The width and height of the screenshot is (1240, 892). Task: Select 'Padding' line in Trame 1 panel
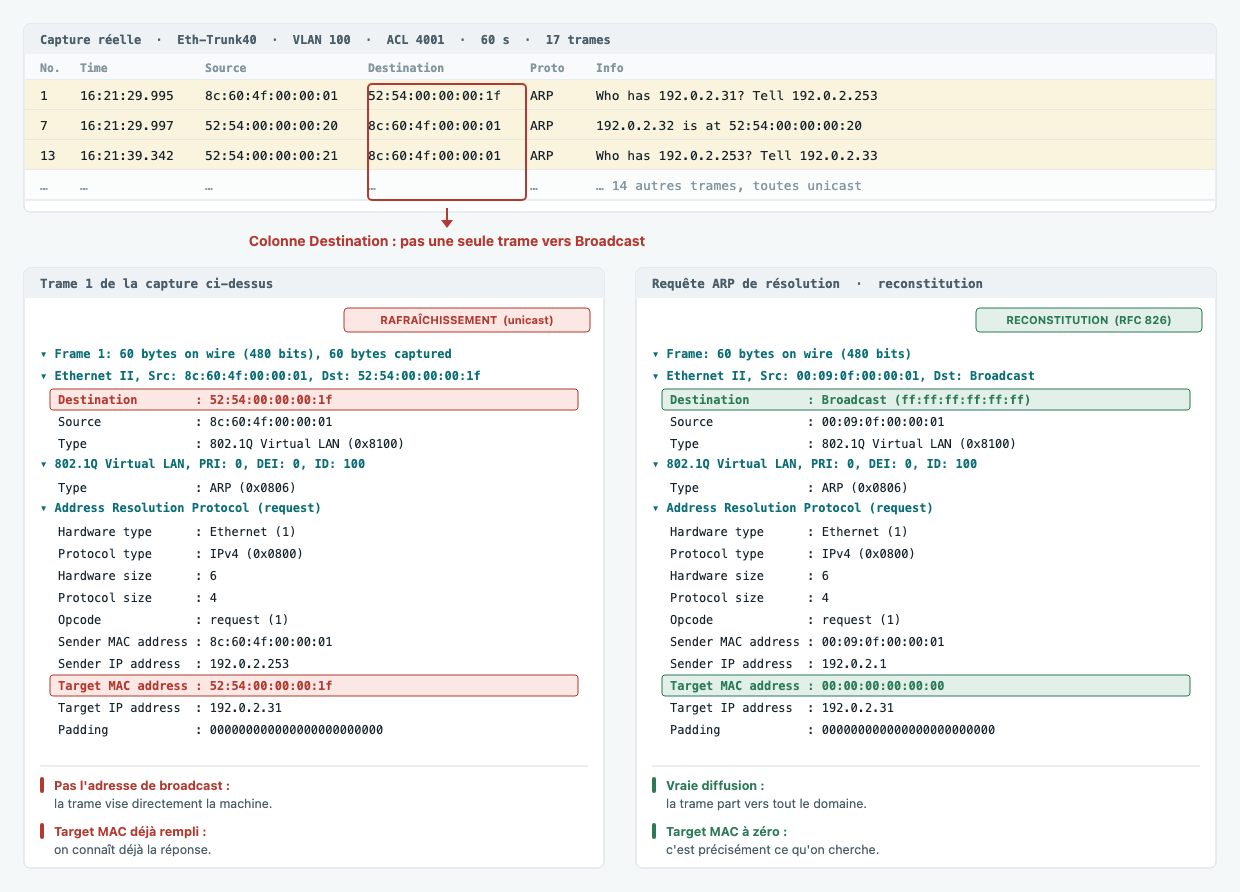[x=220, y=730]
